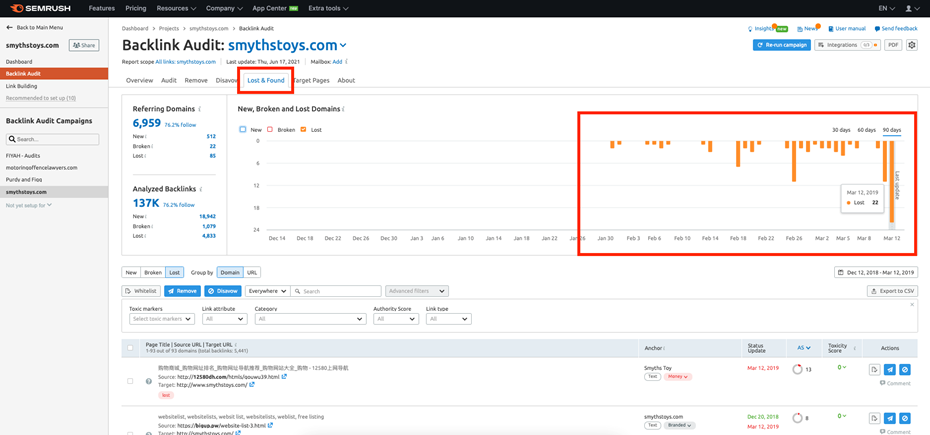Screen dimensions: 930x435
Task: Click Share button in sidebar
Action: click(84, 45)
